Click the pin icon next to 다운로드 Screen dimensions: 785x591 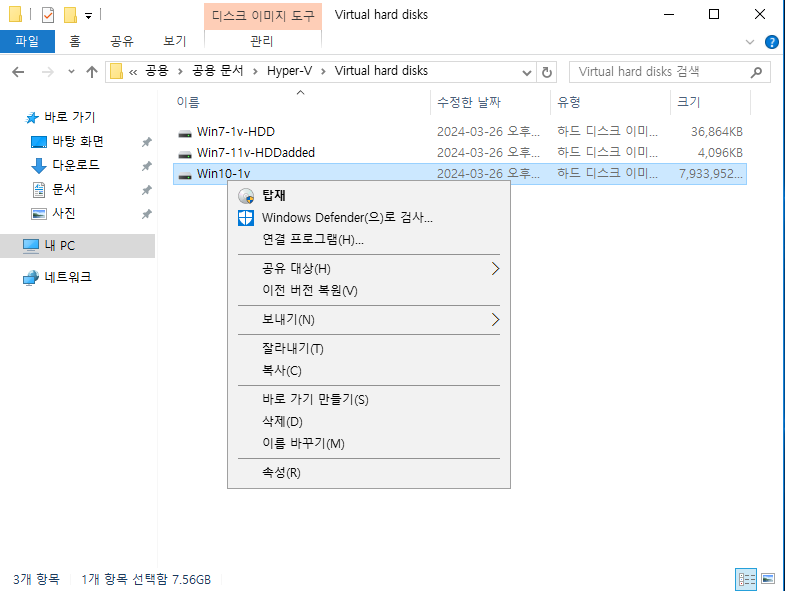click(146, 166)
